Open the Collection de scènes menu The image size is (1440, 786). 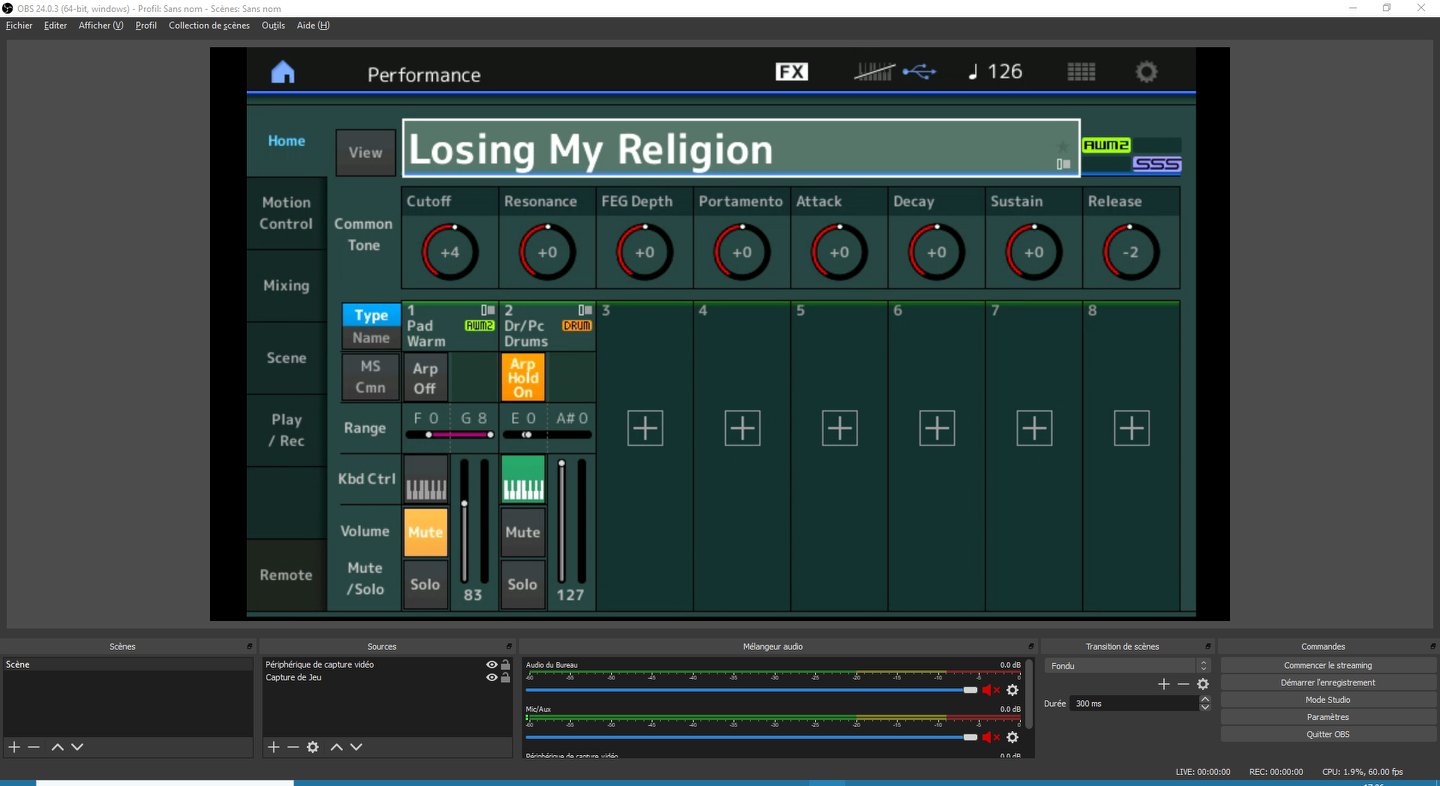[209, 26]
